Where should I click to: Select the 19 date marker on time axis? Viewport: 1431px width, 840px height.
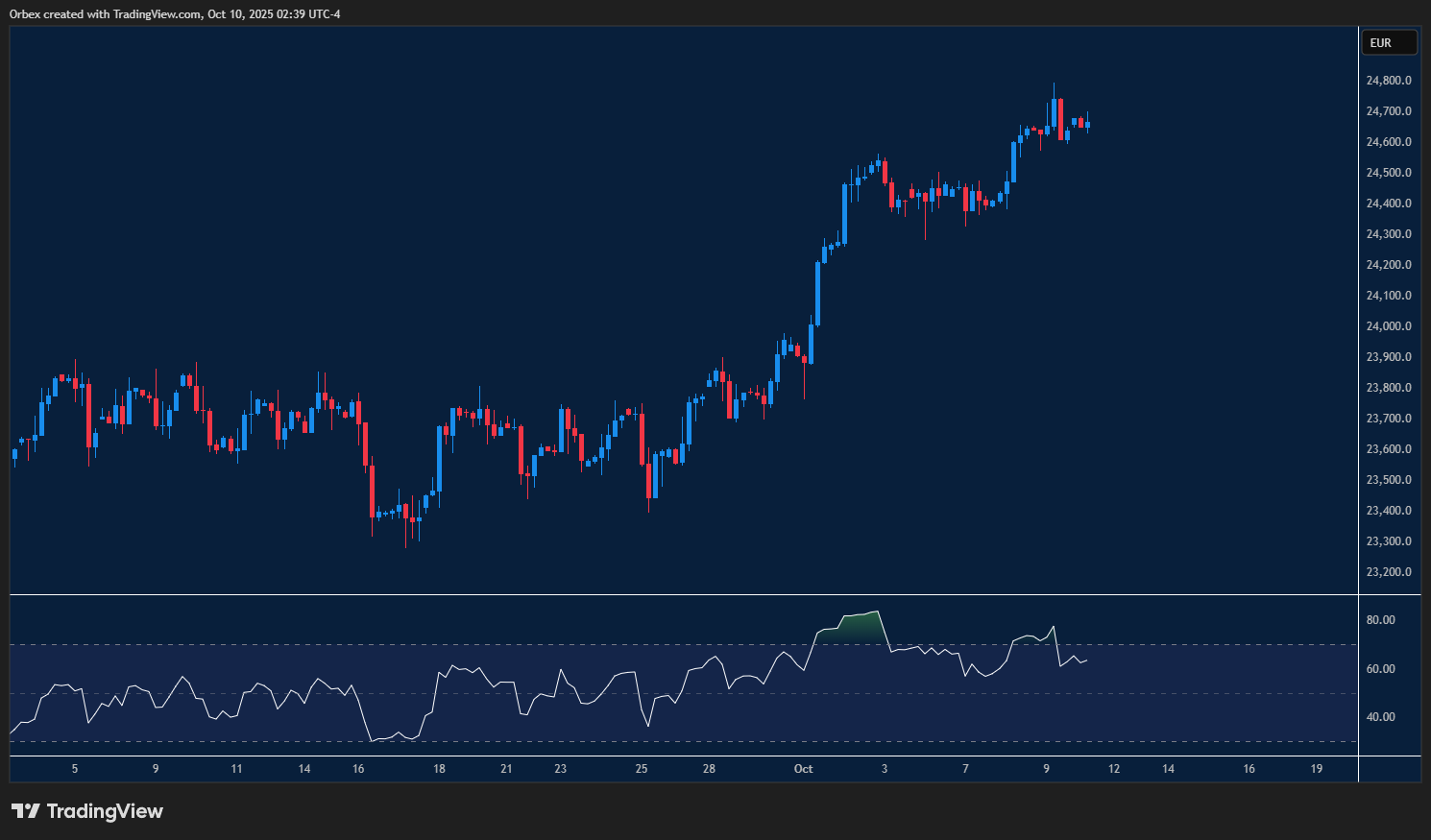tap(1317, 769)
